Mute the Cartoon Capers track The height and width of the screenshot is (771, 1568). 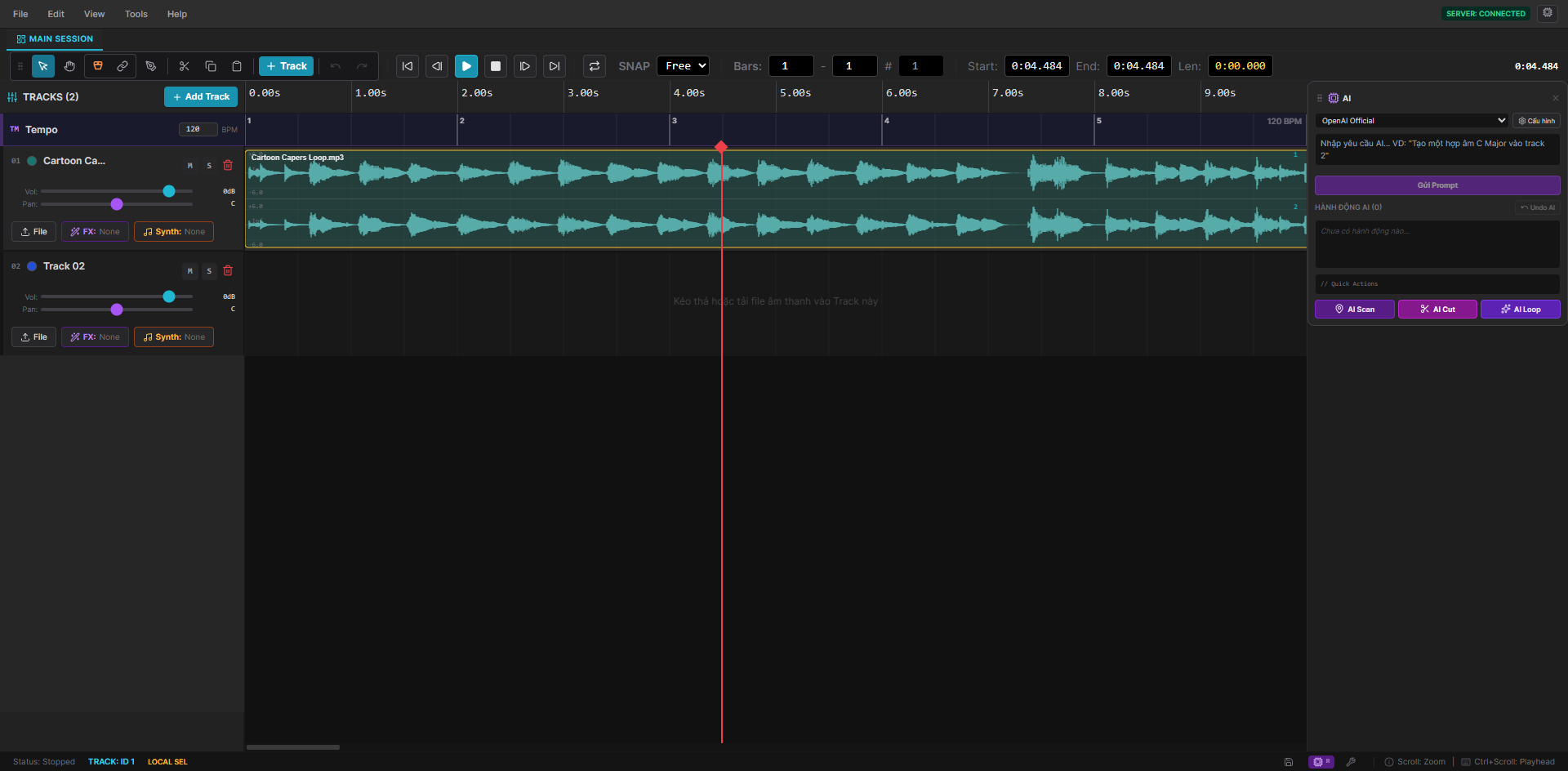190,166
